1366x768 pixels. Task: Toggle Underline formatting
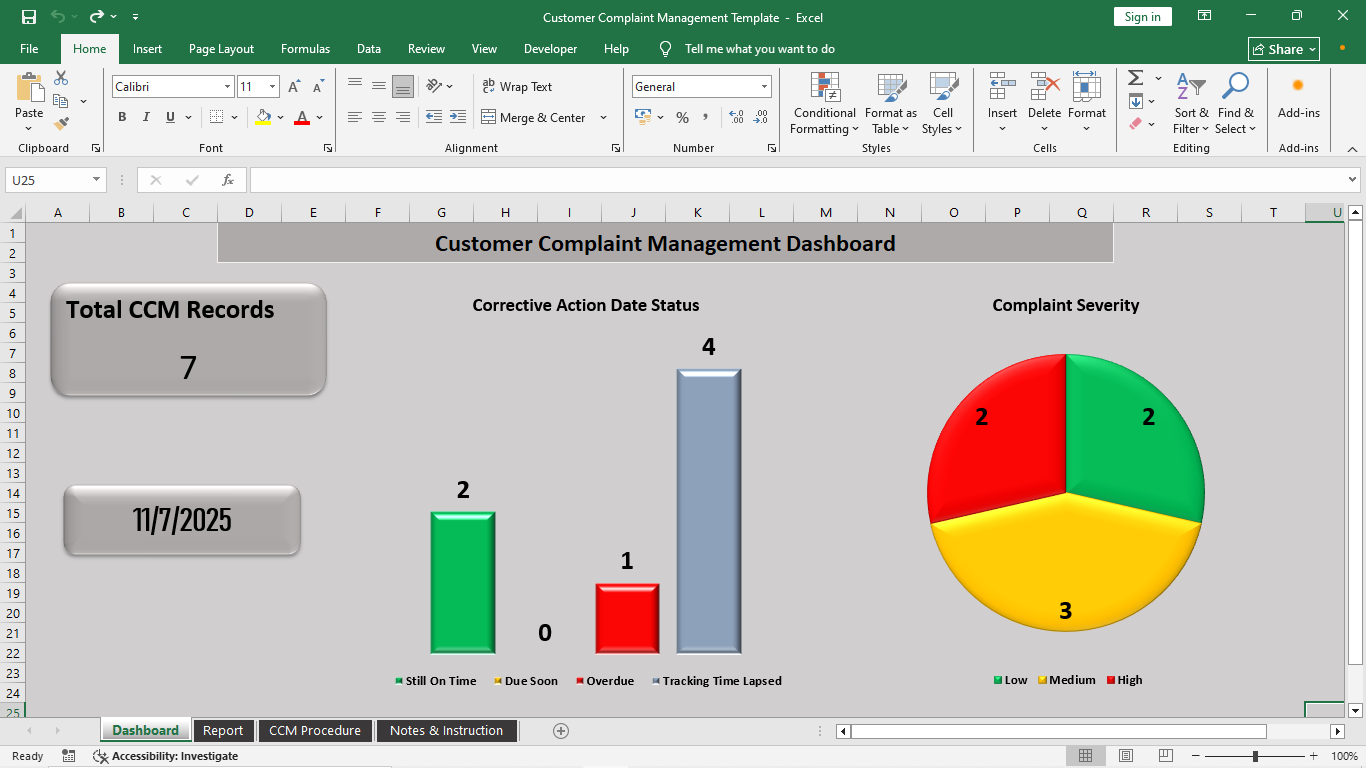[x=170, y=117]
